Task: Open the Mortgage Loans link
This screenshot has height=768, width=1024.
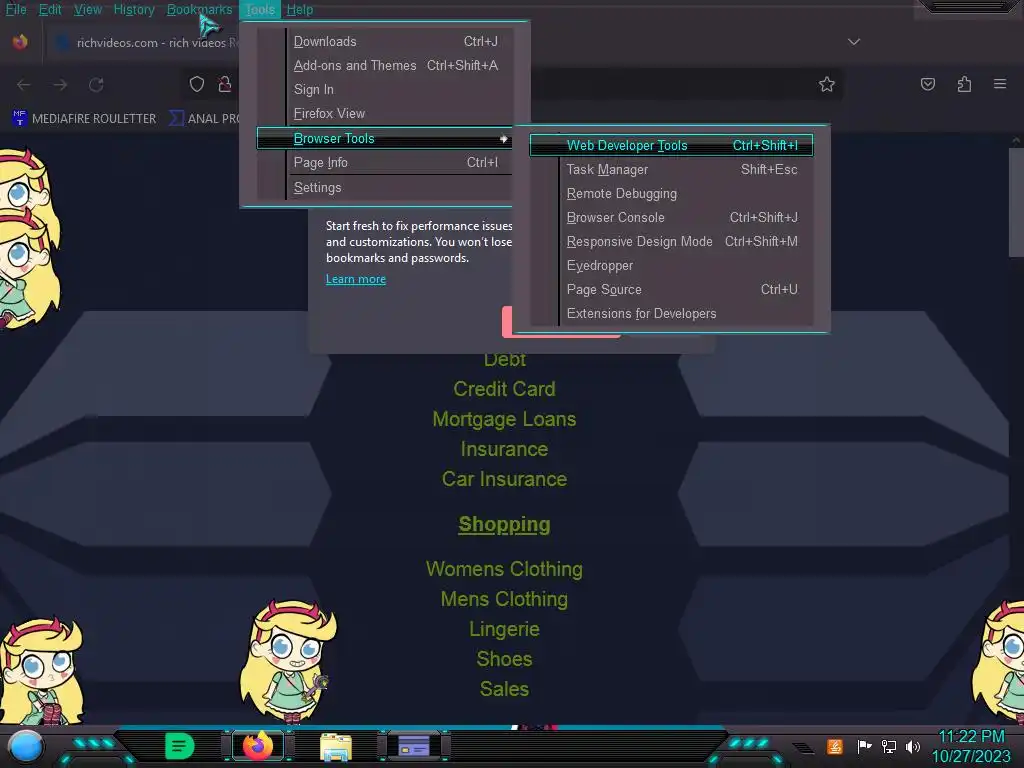Action: click(504, 419)
